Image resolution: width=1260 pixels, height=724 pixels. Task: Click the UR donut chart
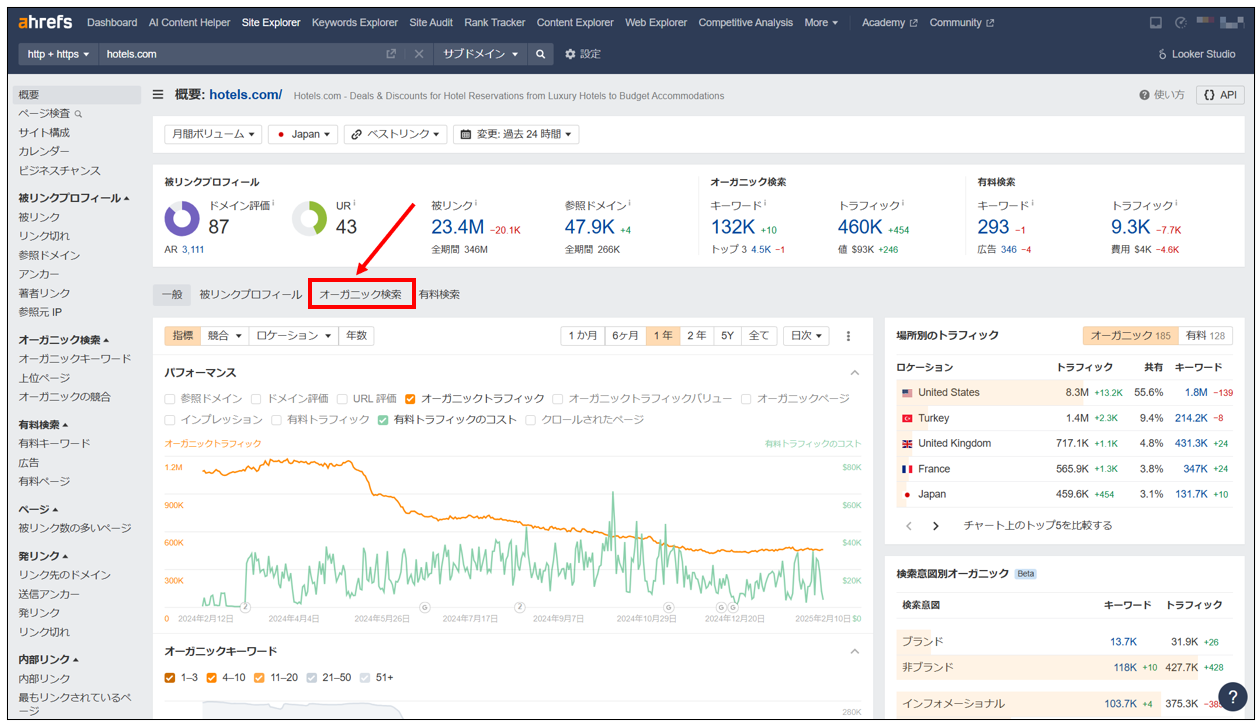(310, 219)
